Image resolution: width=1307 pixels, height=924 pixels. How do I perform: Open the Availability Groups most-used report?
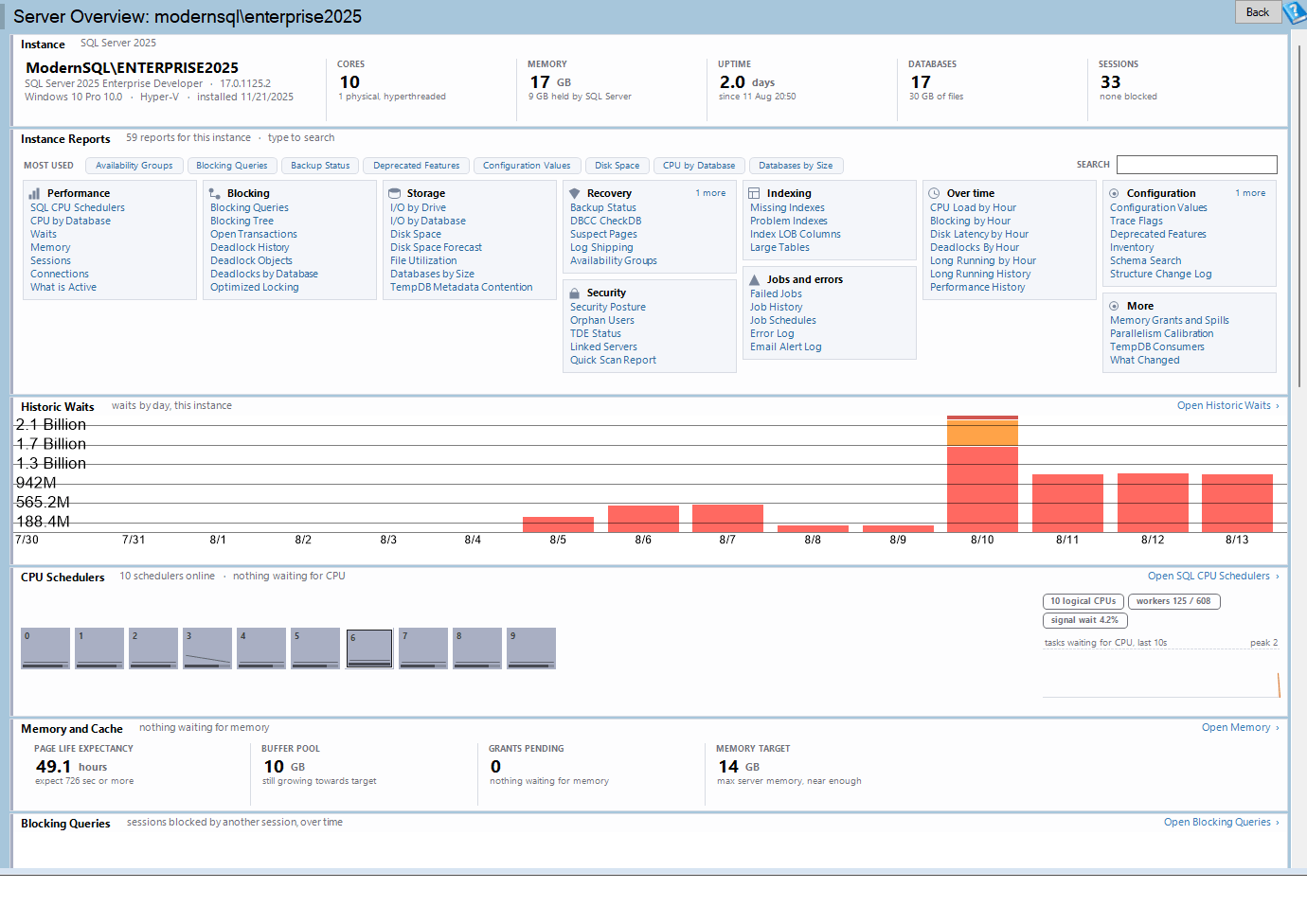point(134,166)
